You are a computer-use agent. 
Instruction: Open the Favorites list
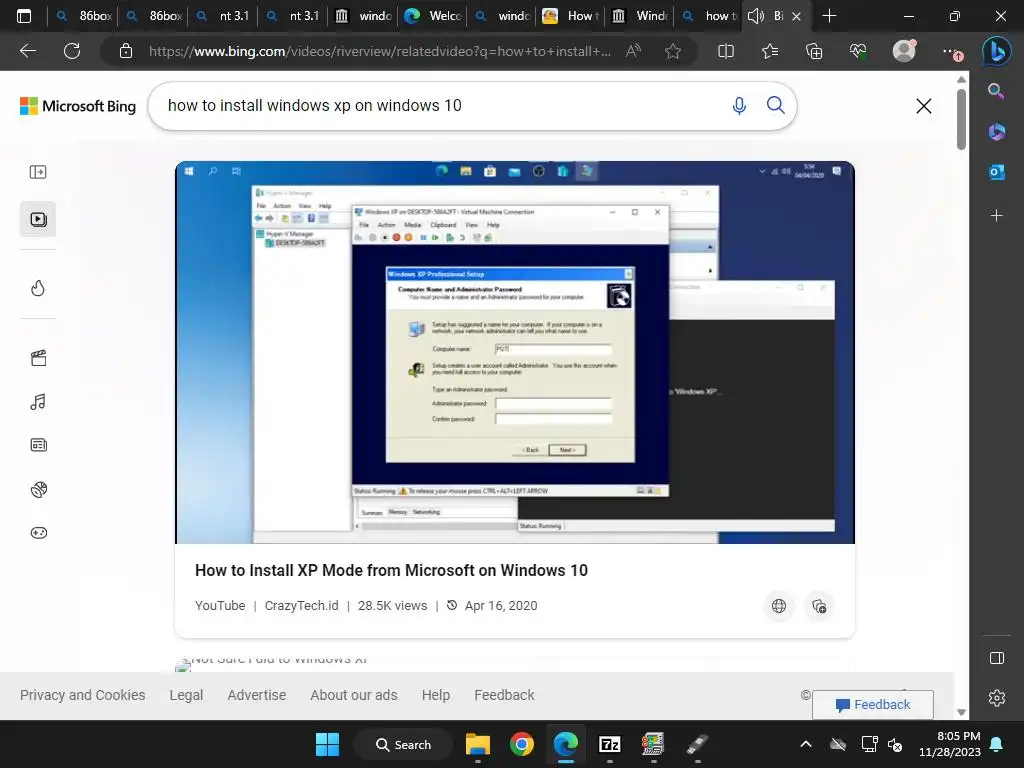(770, 51)
